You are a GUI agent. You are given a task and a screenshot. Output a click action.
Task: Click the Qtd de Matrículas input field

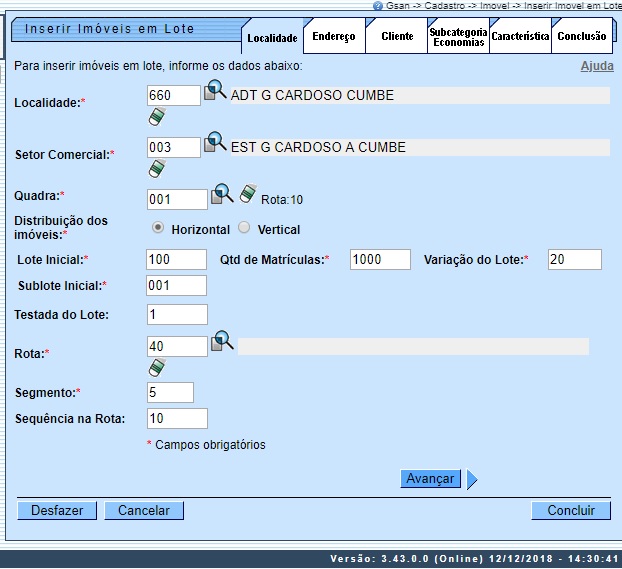tap(380, 259)
